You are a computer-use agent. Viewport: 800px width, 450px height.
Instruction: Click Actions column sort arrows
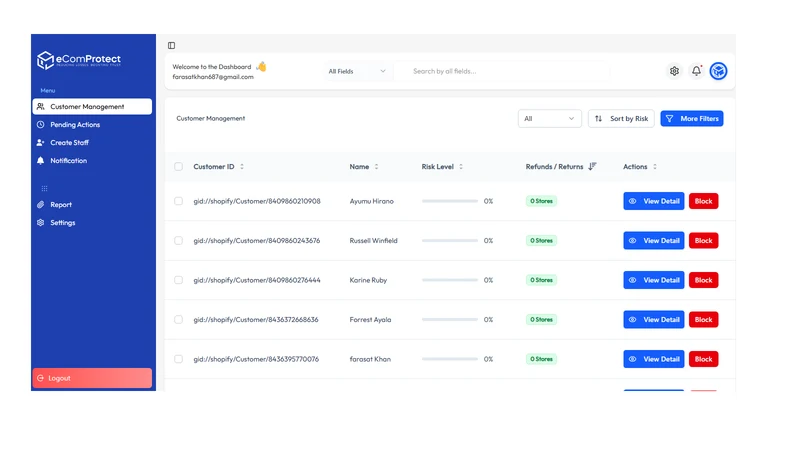tap(655, 167)
